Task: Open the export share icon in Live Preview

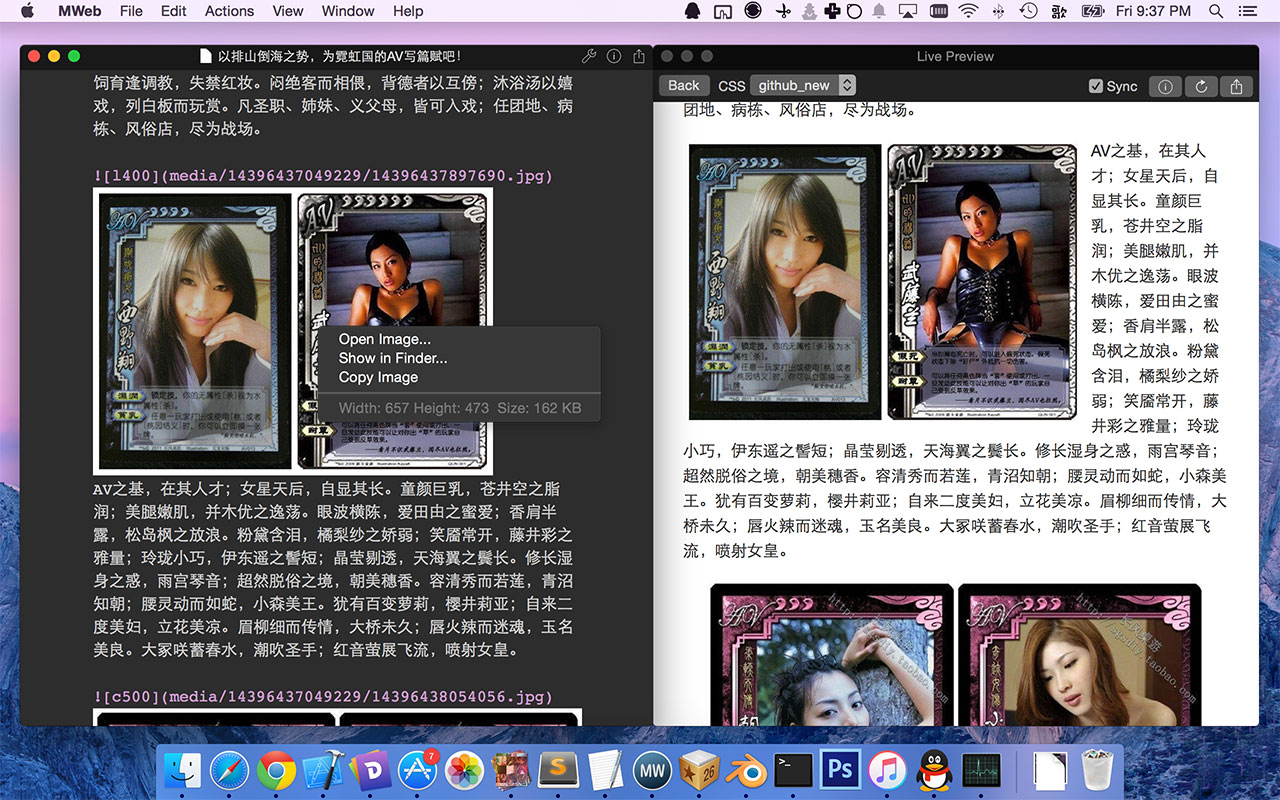Action: (x=1237, y=86)
